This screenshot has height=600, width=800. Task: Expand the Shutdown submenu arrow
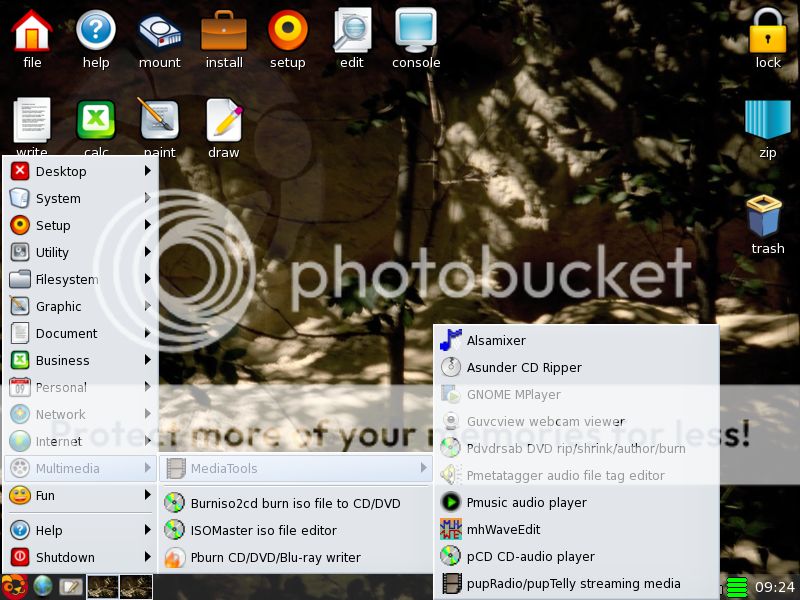pos(147,557)
